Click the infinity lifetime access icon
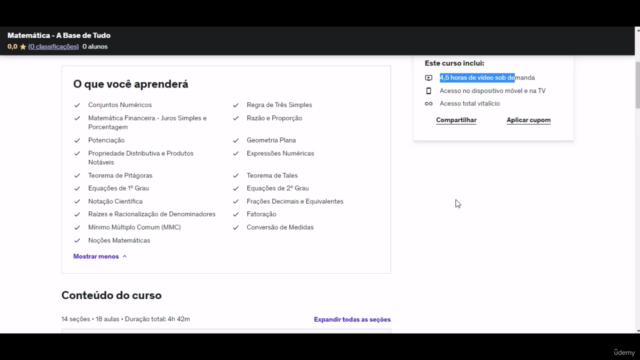The image size is (640, 360). 429,104
